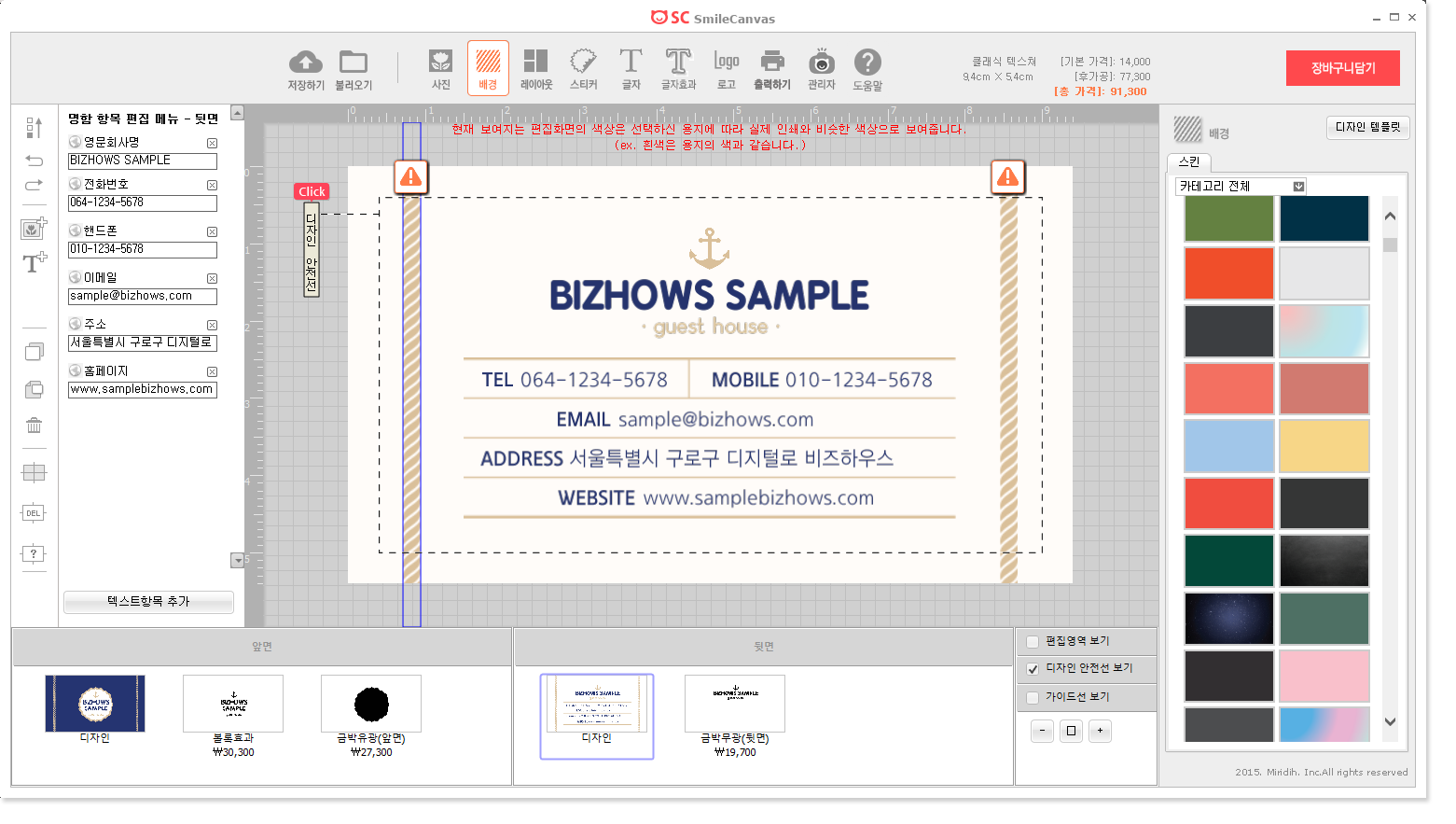Select the front 디자인 navy thumbnail
This screenshot has height=824, width=1456.
[x=95, y=704]
